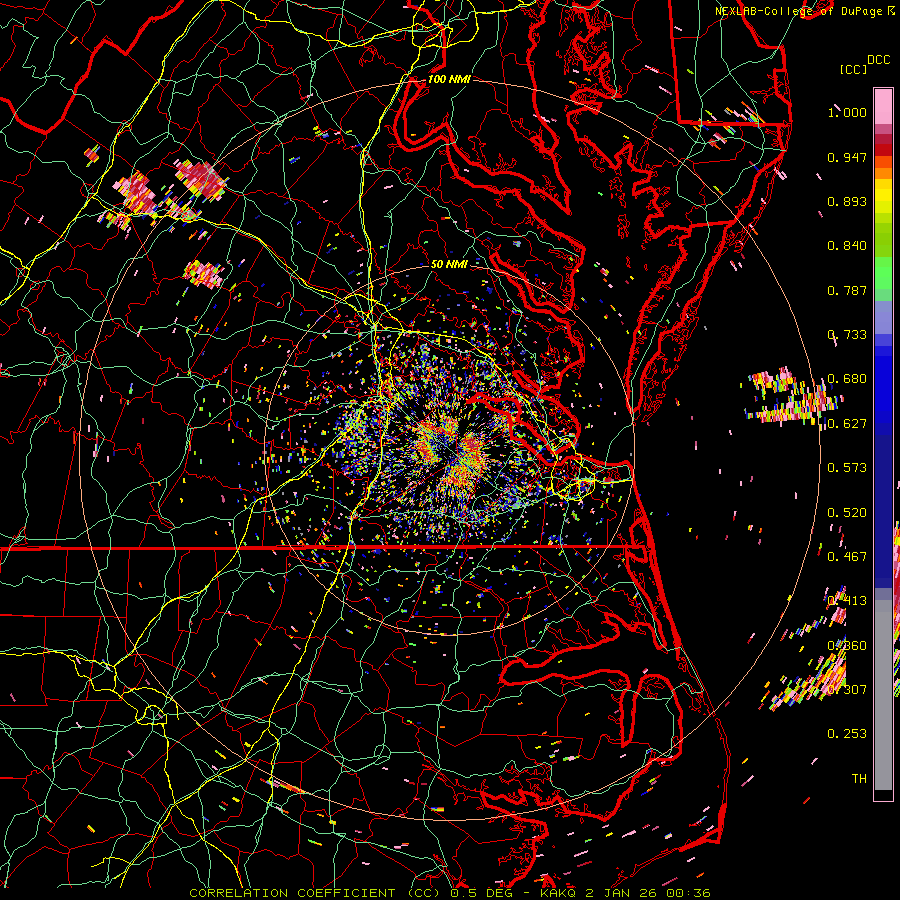
Task: Click the 100 NMI range ring label
Action: [x=449, y=79]
